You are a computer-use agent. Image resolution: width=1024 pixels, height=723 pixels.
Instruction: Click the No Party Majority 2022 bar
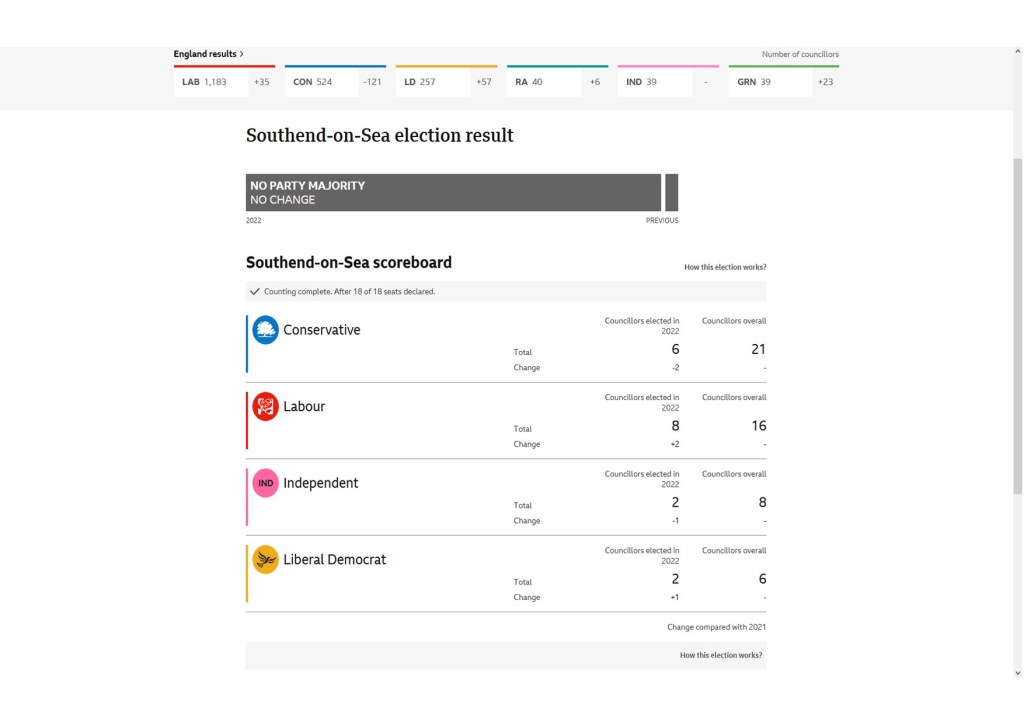click(x=453, y=192)
